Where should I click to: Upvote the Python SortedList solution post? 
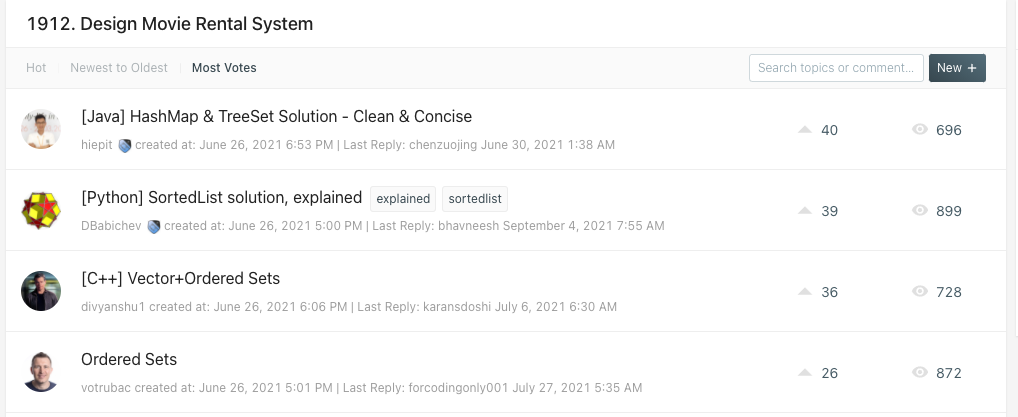[x=805, y=210]
